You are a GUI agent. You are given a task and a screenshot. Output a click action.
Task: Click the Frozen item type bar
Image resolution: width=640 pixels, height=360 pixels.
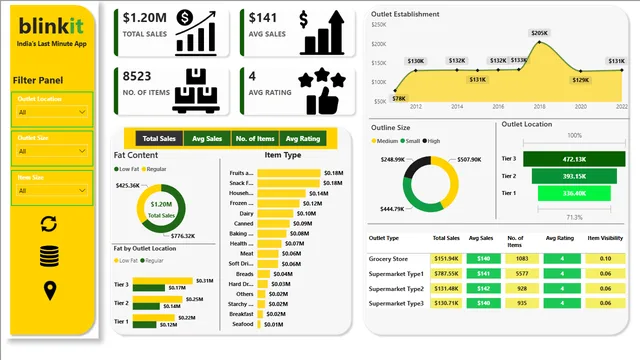(278, 203)
